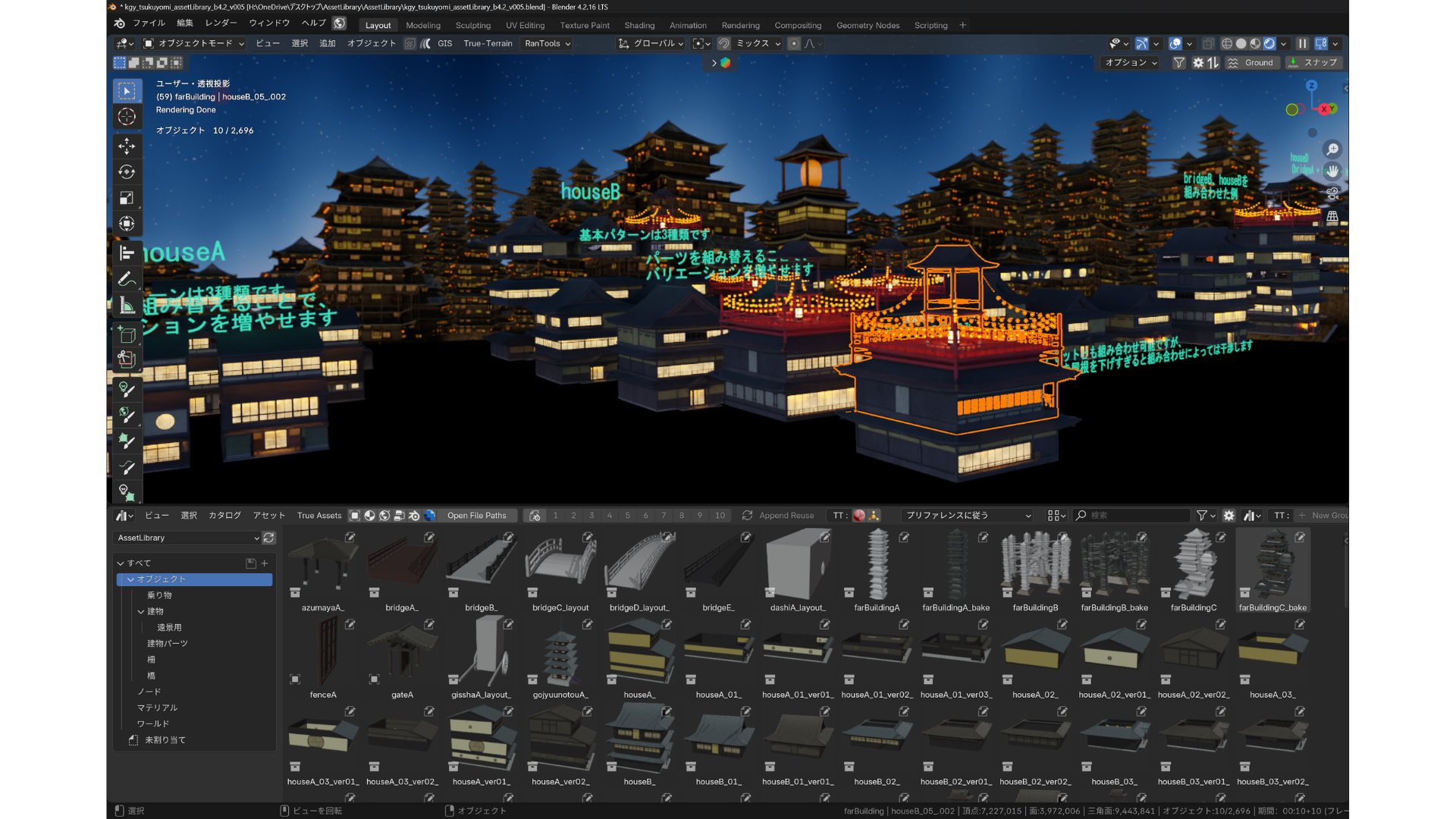Click edit icon on farBuildingC_bake thumbnail
Image resolution: width=1456 pixels, height=819 pixels.
click(x=1300, y=538)
